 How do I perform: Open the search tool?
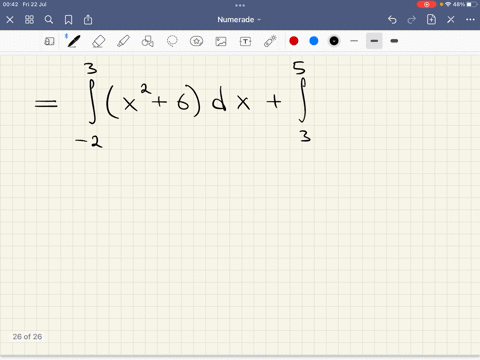(49, 20)
